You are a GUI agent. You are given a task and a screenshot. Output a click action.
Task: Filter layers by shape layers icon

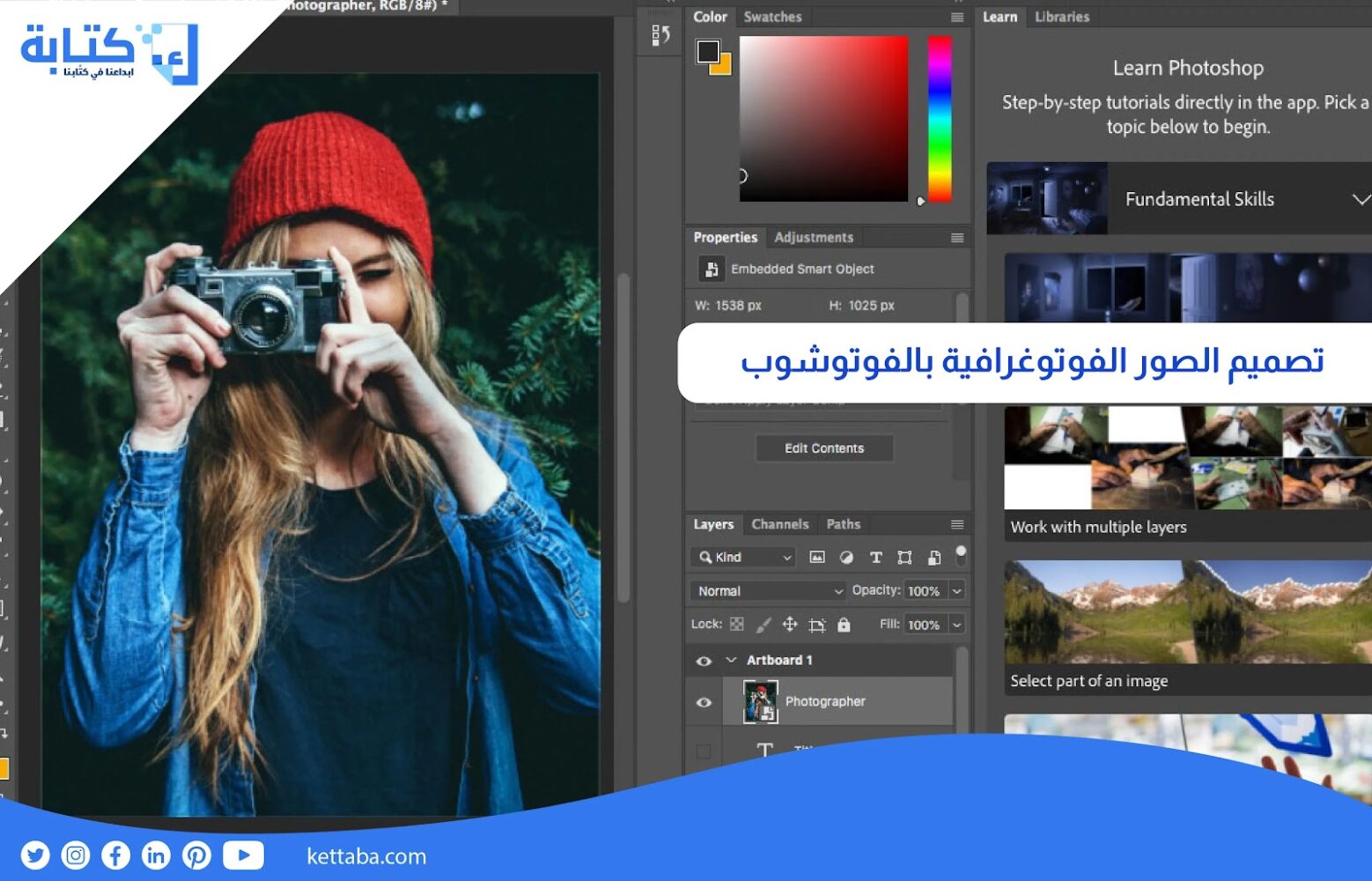tap(904, 557)
